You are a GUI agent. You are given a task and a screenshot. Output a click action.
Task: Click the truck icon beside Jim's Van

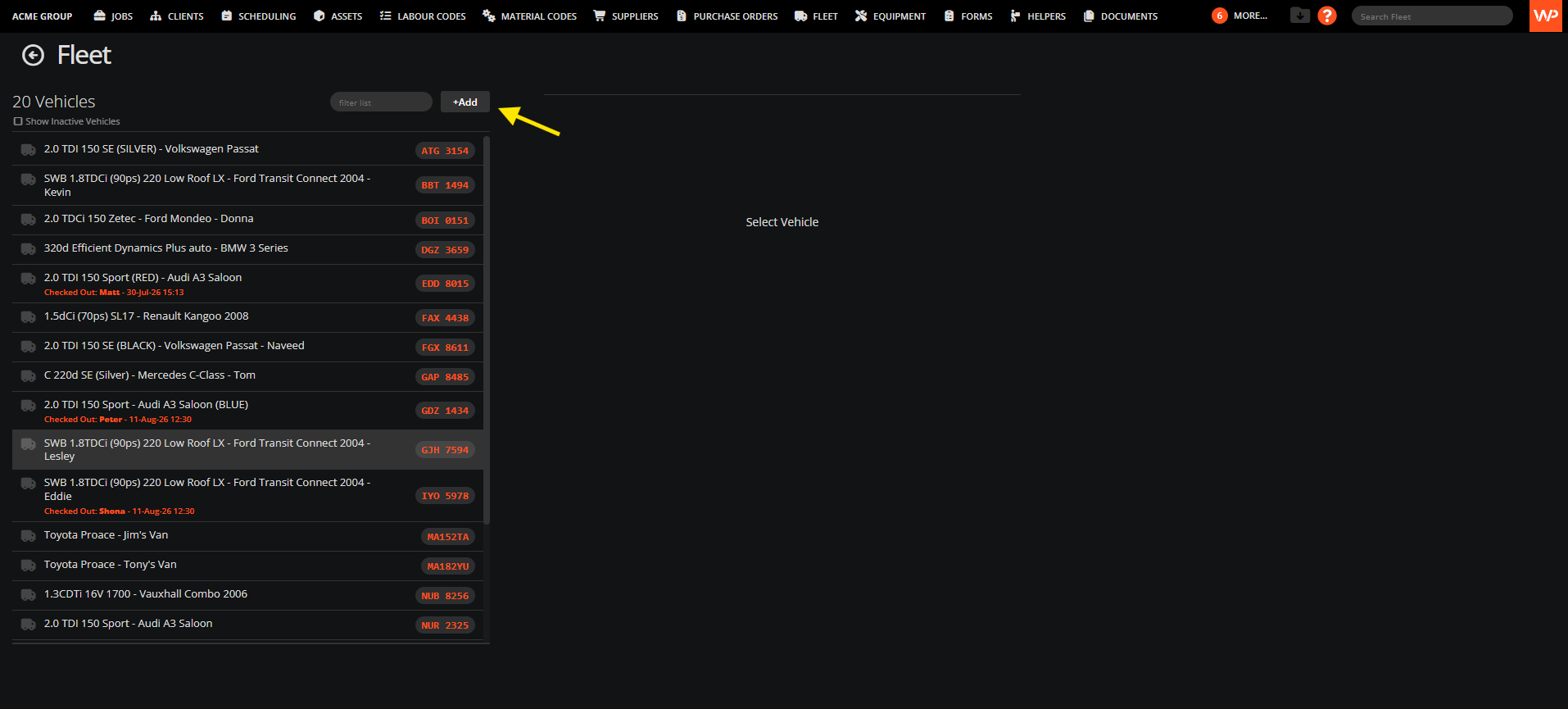(28, 536)
